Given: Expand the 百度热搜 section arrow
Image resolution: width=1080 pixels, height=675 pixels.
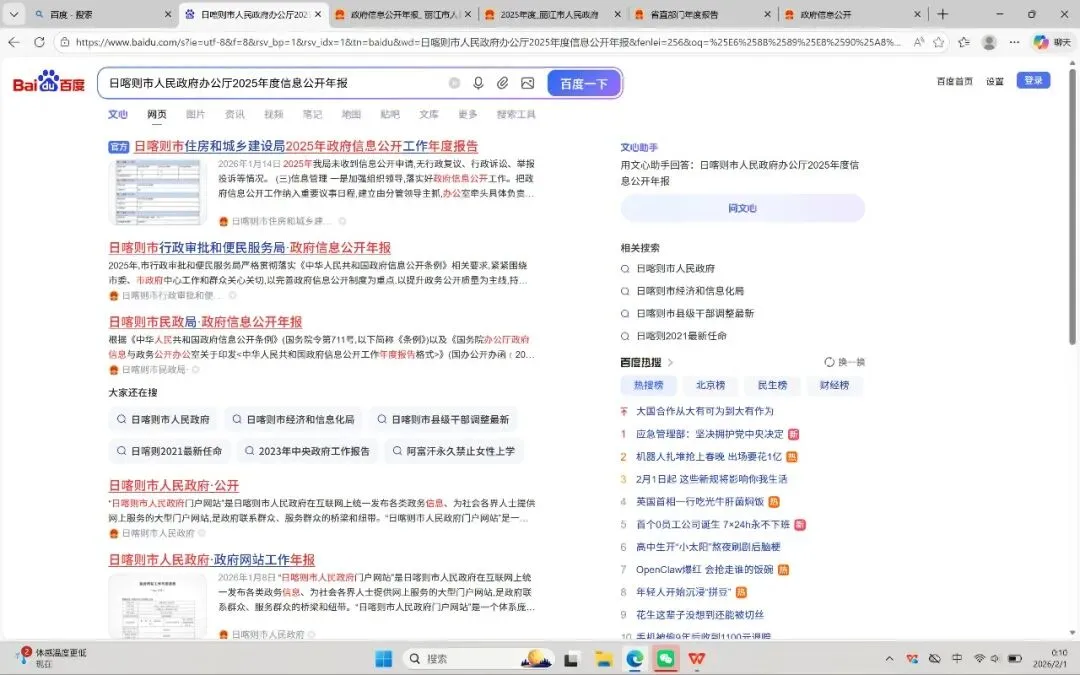Looking at the screenshot, I should point(670,362).
